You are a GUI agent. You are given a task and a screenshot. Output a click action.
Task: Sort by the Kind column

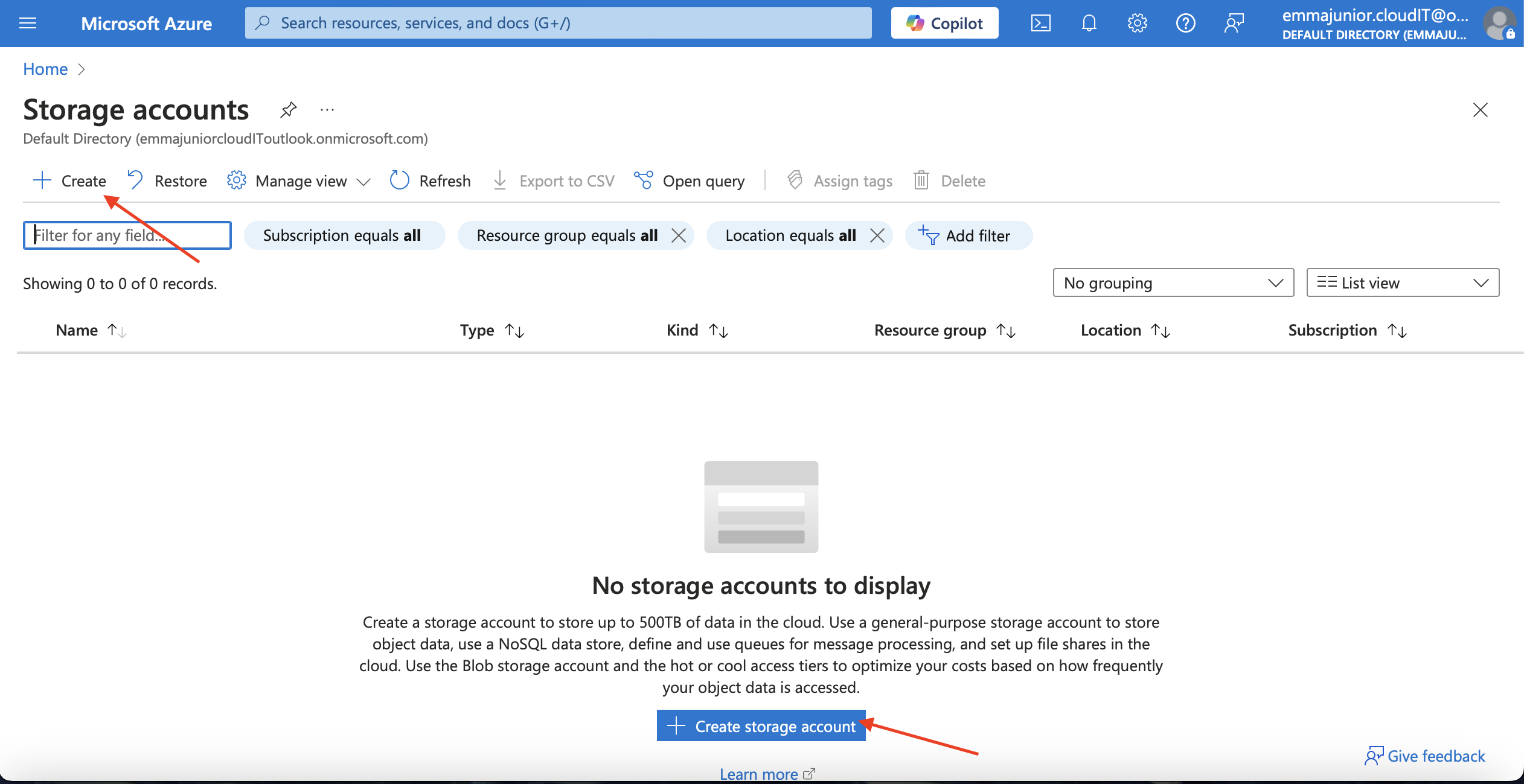(x=697, y=330)
